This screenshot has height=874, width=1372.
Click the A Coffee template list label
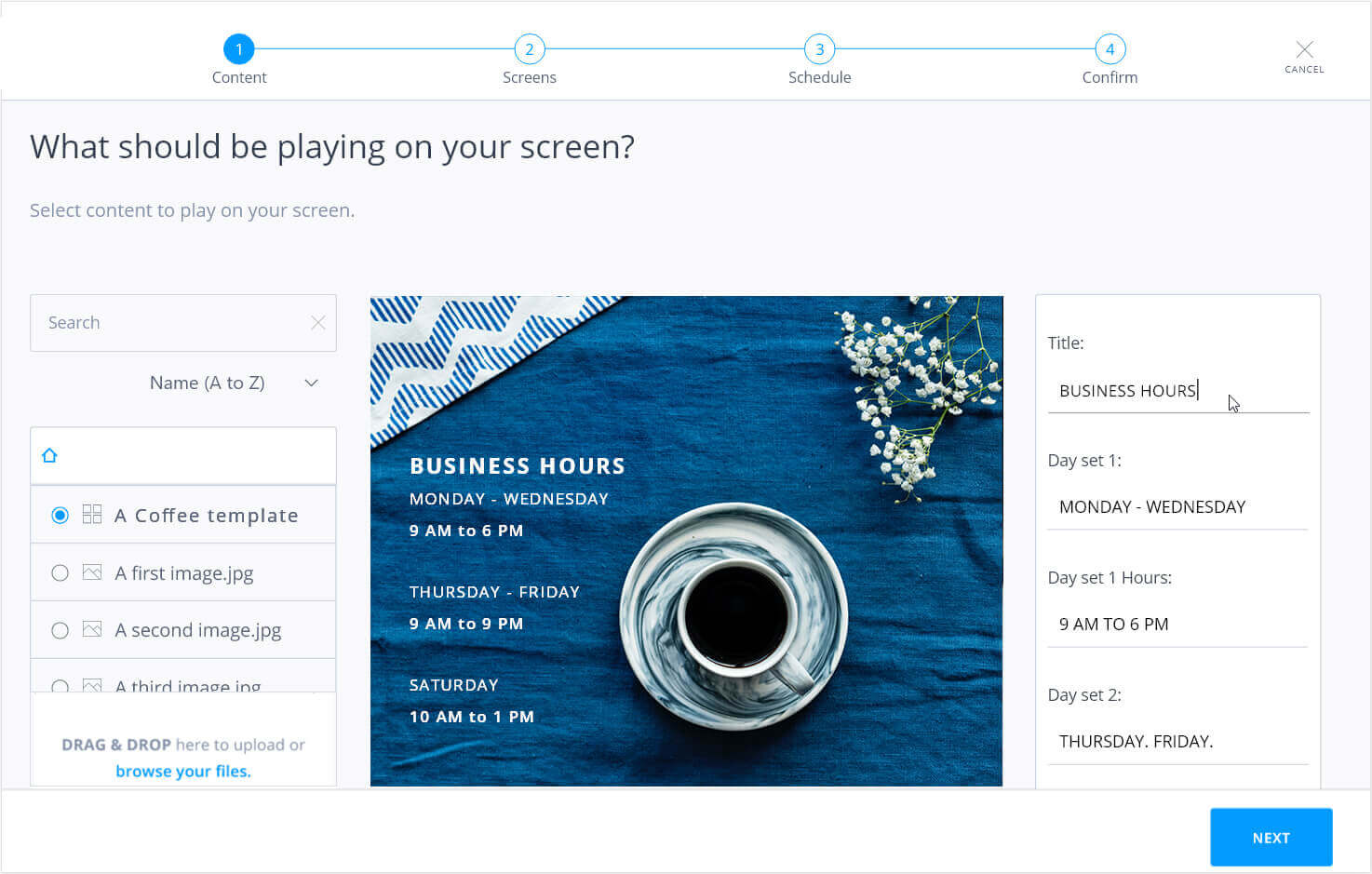(x=207, y=516)
